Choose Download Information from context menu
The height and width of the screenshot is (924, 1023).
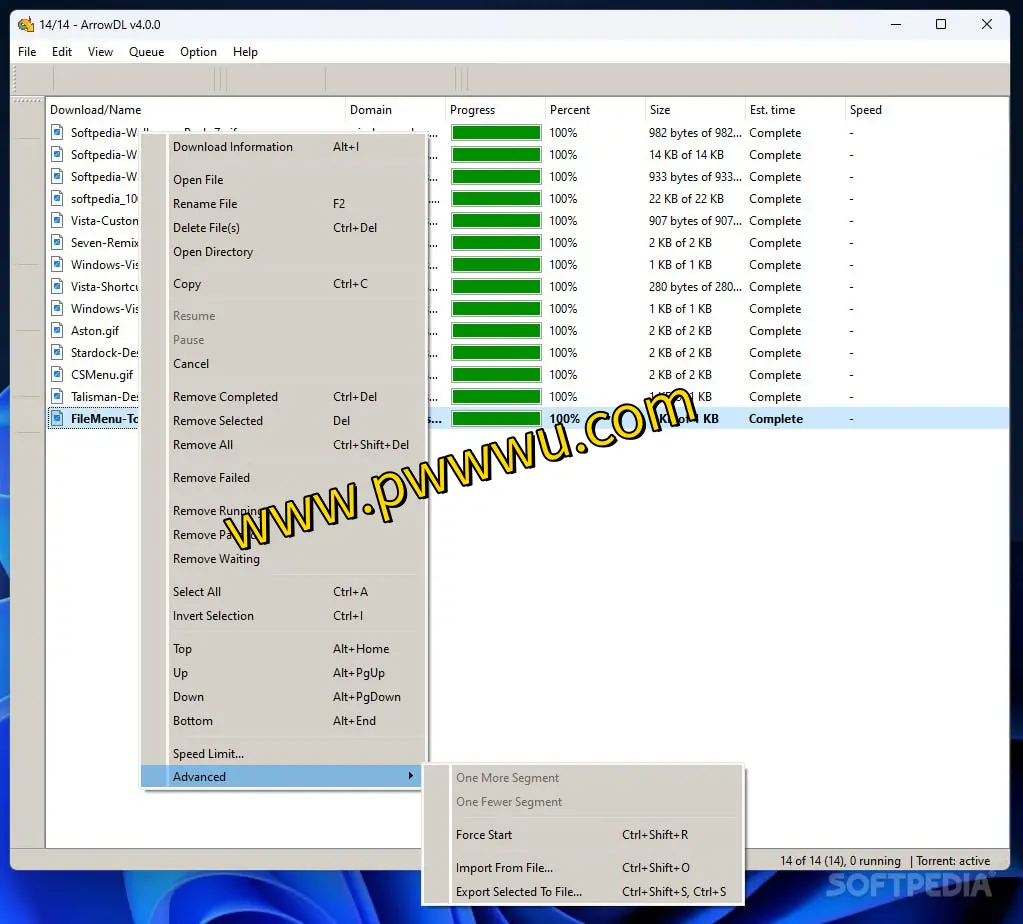tap(233, 147)
